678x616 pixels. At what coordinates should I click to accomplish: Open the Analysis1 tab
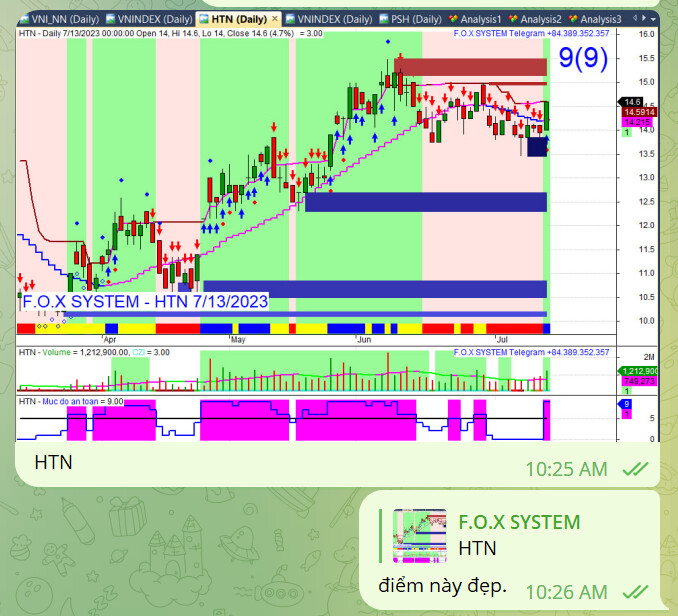point(475,19)
